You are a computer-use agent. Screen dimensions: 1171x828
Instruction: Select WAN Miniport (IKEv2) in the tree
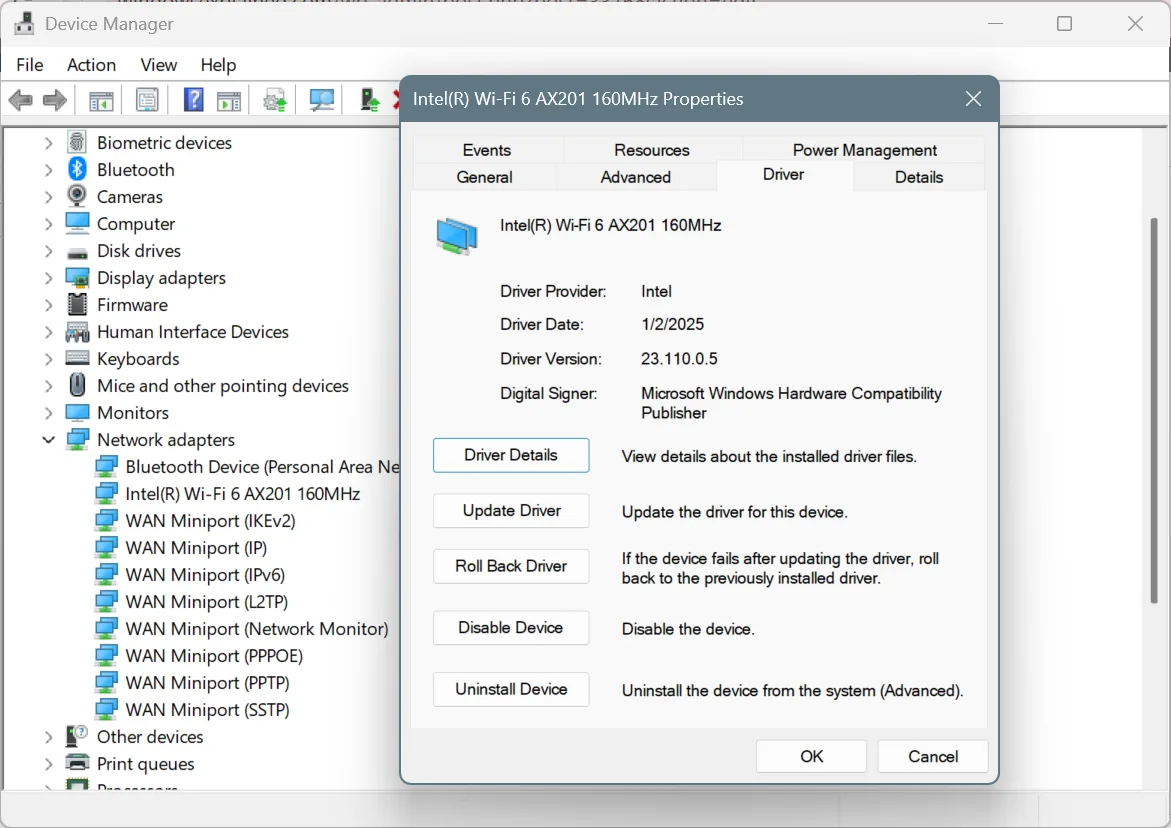coord(211,520)
